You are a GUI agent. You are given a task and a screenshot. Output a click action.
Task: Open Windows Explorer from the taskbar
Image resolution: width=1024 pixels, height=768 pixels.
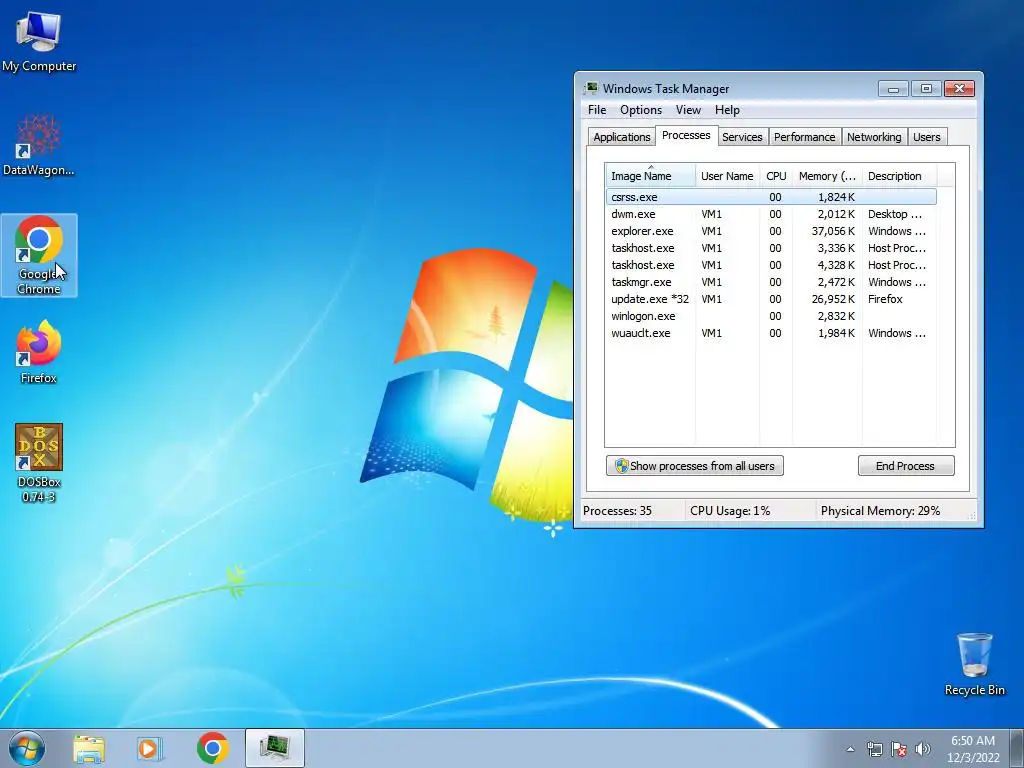(x=89, y=748)
